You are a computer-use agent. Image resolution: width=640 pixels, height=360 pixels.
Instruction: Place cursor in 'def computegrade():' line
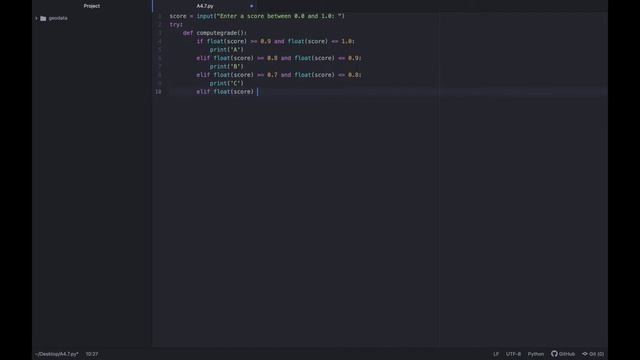pyautogui.click(x=215, y=33)
